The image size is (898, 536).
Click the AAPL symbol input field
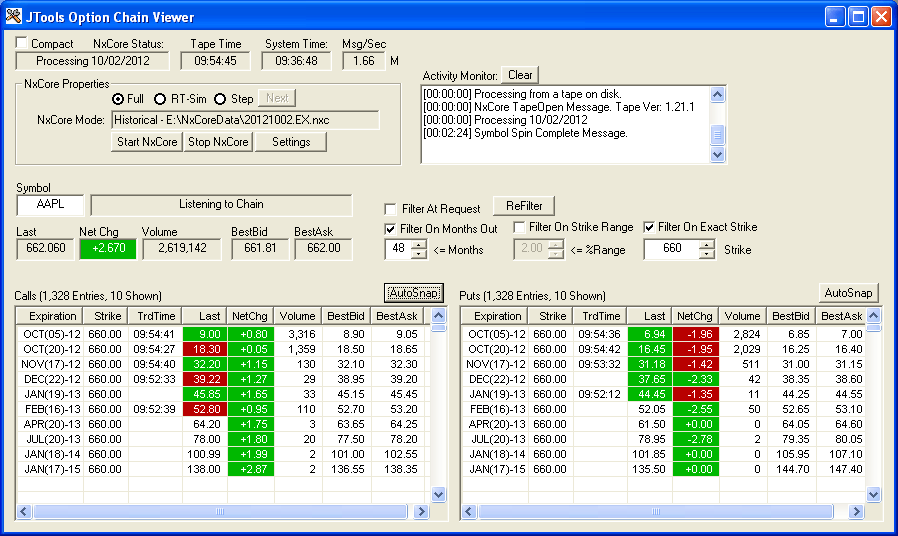50,204
